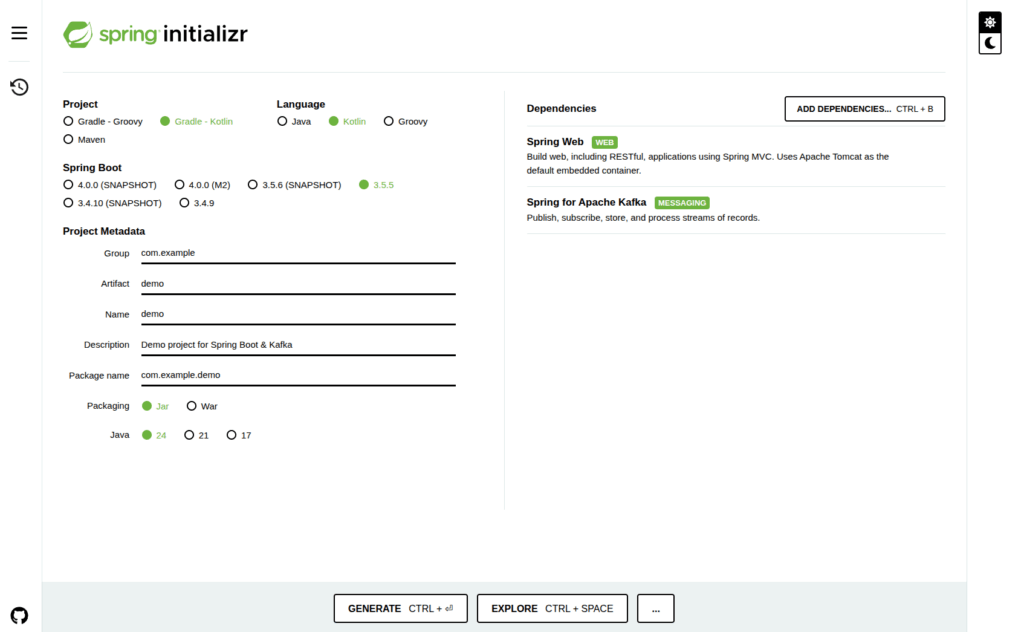Edit the Description field
The image size is (1024, 632).
click(x=298, y=345)
